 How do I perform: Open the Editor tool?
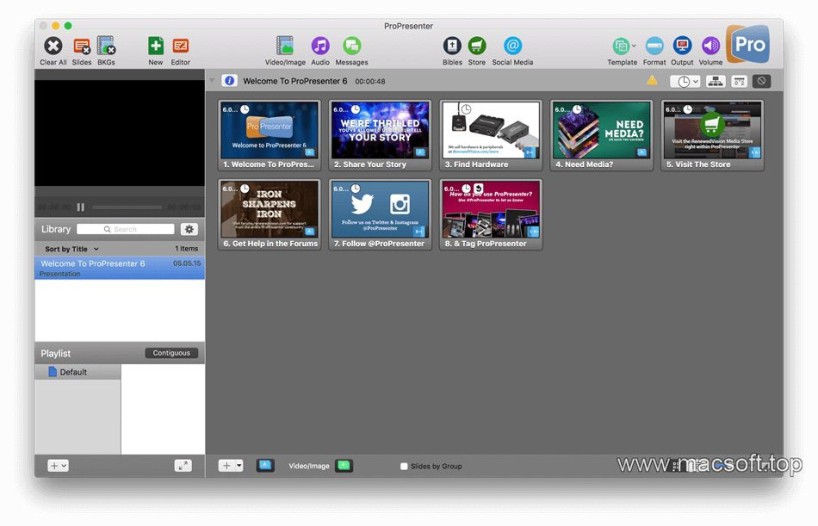tap(180, 46)
